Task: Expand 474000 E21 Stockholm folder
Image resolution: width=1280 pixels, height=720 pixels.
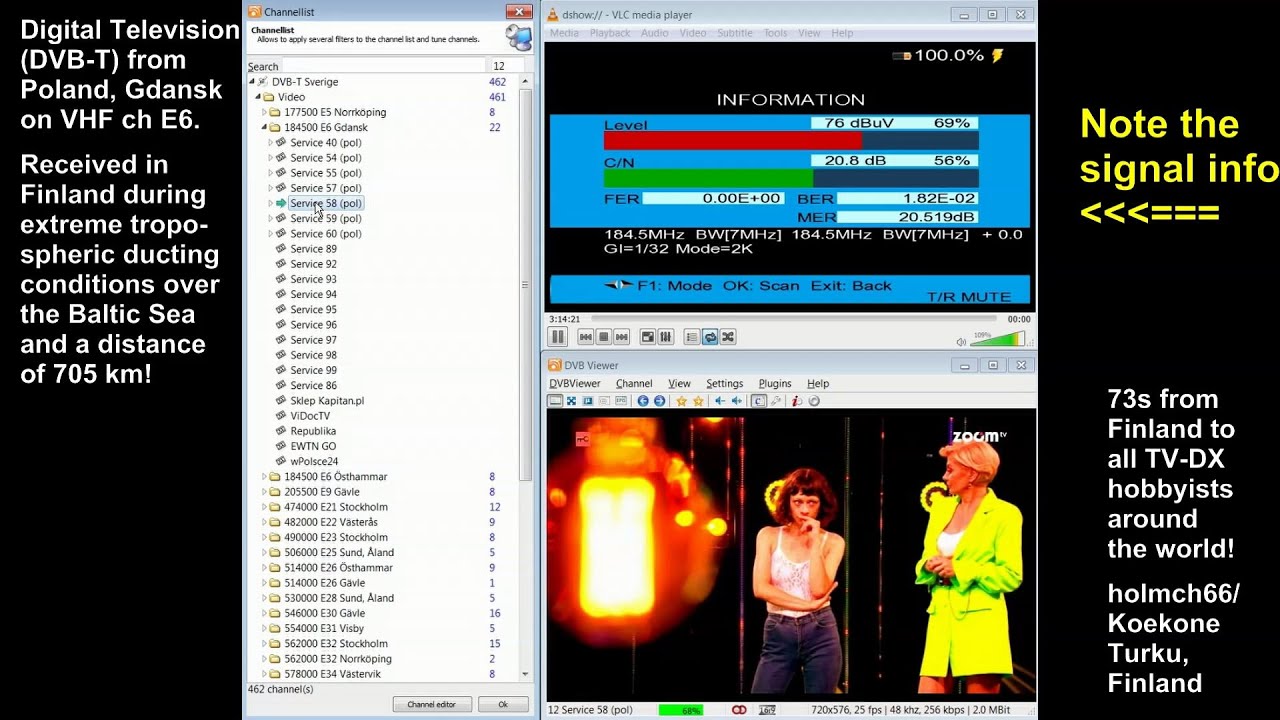Action: [264, 507]
